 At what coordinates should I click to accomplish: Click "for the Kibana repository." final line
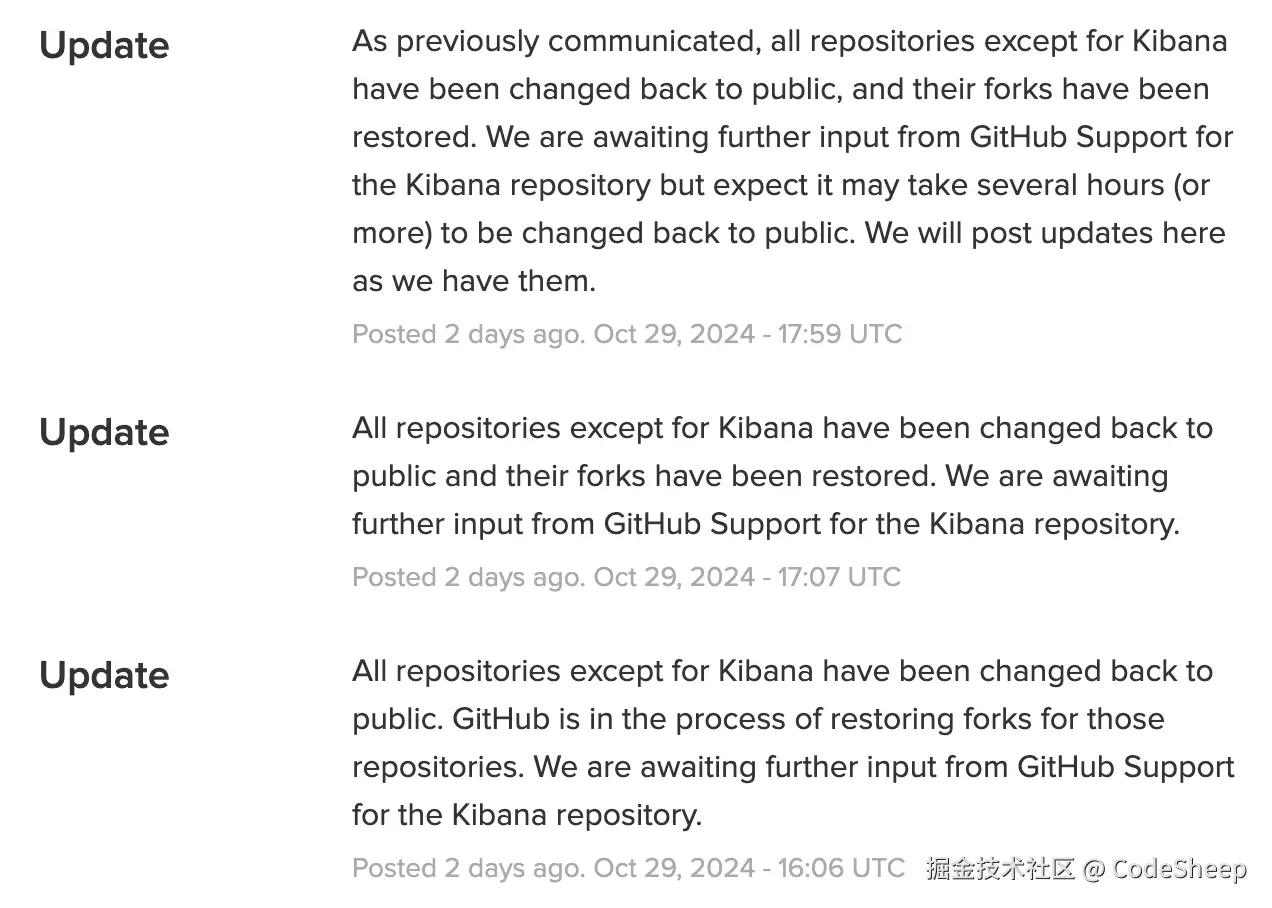(x=527, y=815)
